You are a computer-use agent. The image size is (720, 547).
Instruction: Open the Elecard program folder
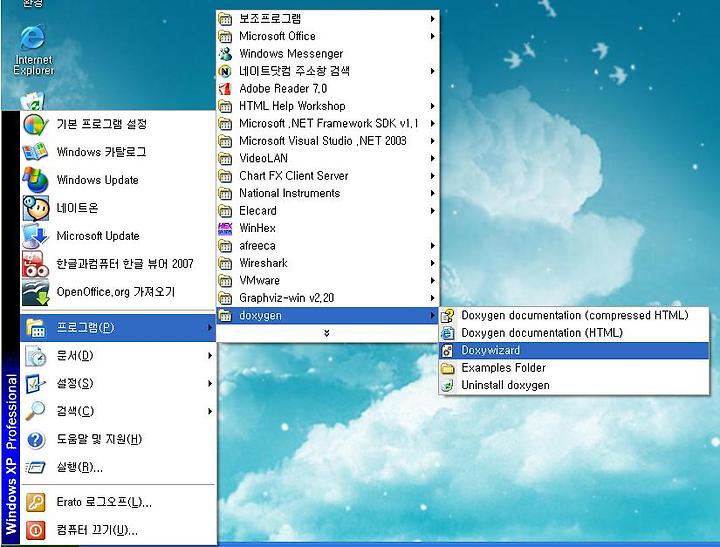pyautogui.click(x=327, y=211)
